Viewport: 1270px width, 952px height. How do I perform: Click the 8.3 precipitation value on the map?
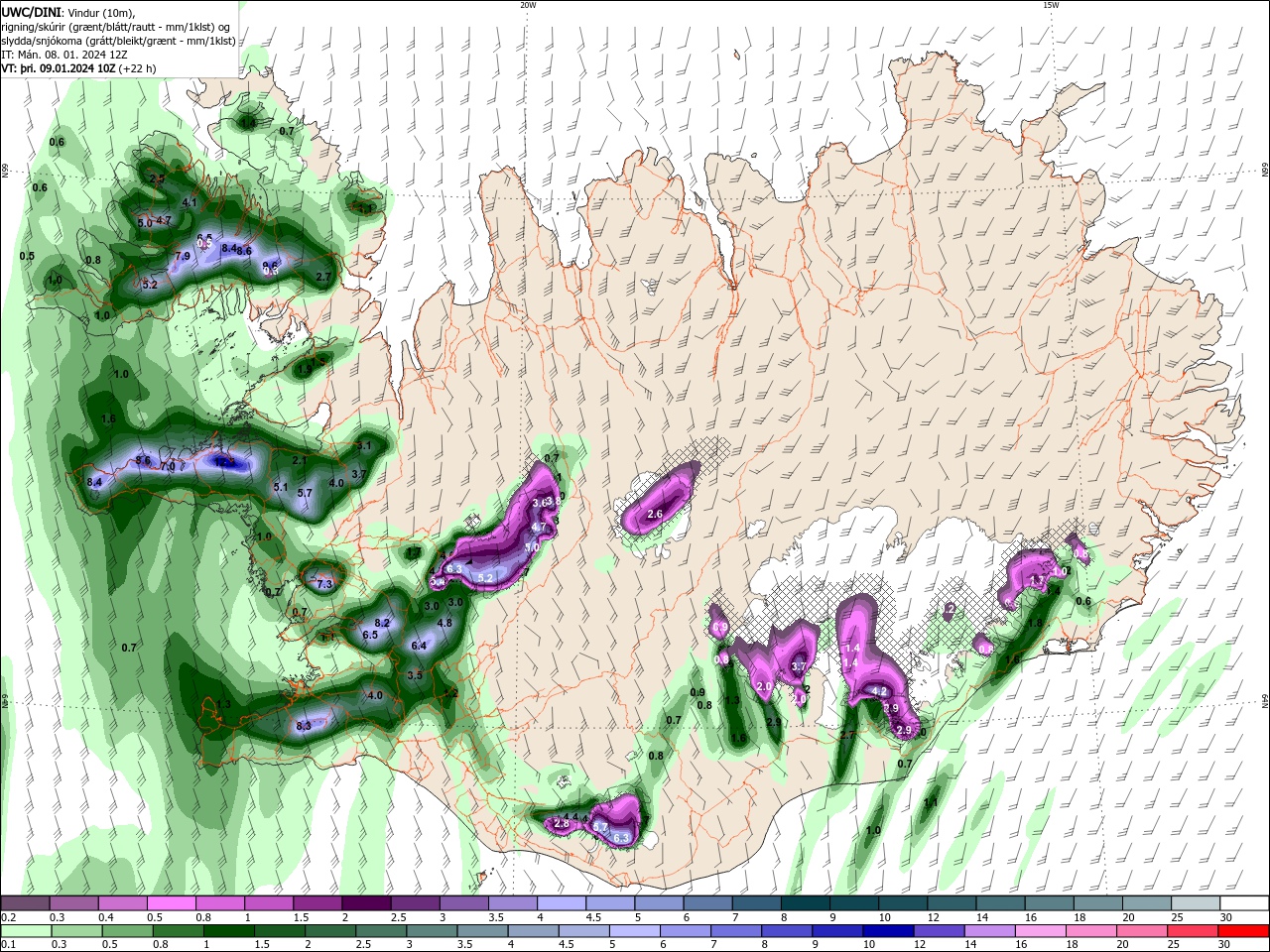coord(305,727)
